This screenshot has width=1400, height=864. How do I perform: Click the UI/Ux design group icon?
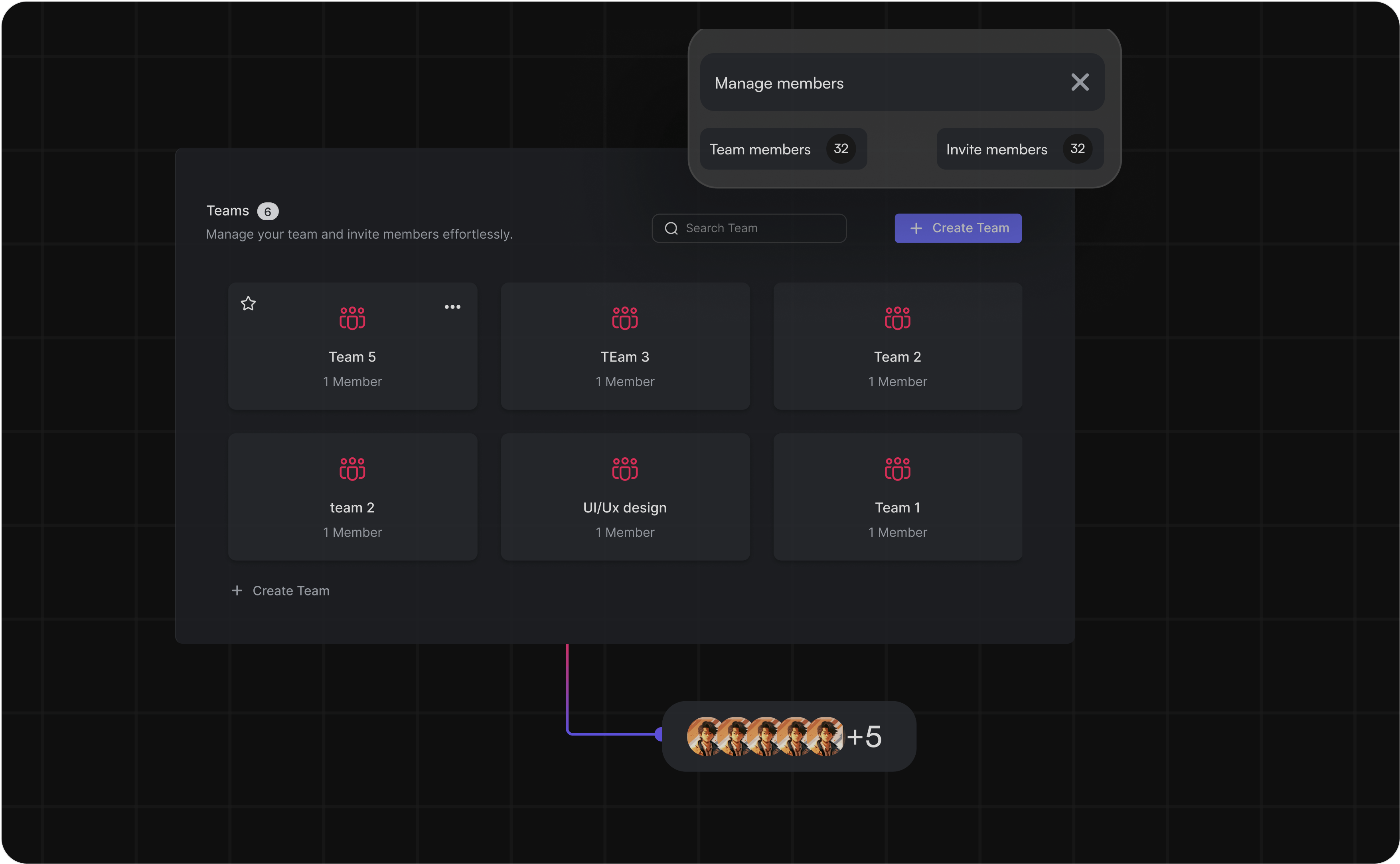pos(625,469)
